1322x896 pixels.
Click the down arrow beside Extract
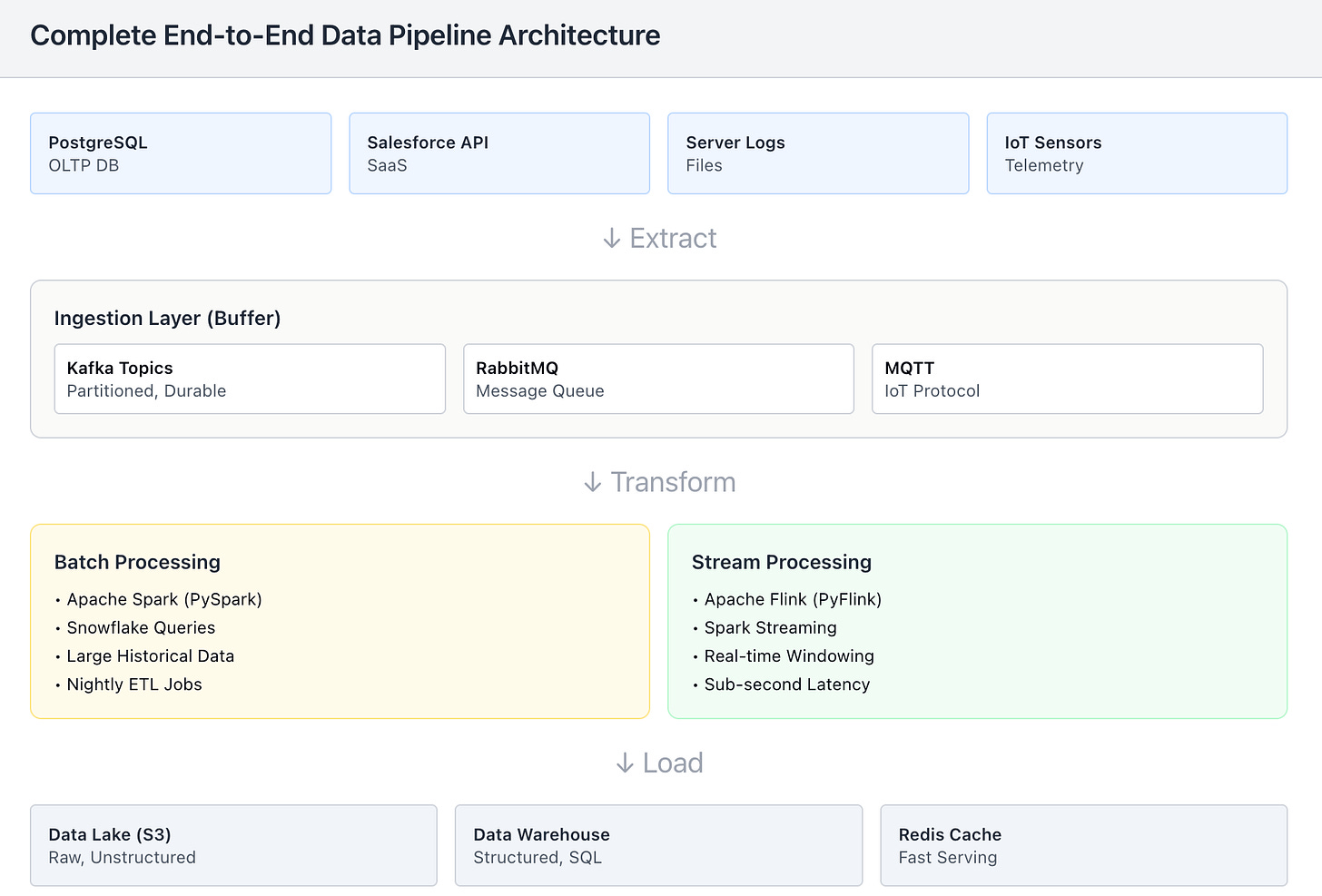[x=612, y=239]
